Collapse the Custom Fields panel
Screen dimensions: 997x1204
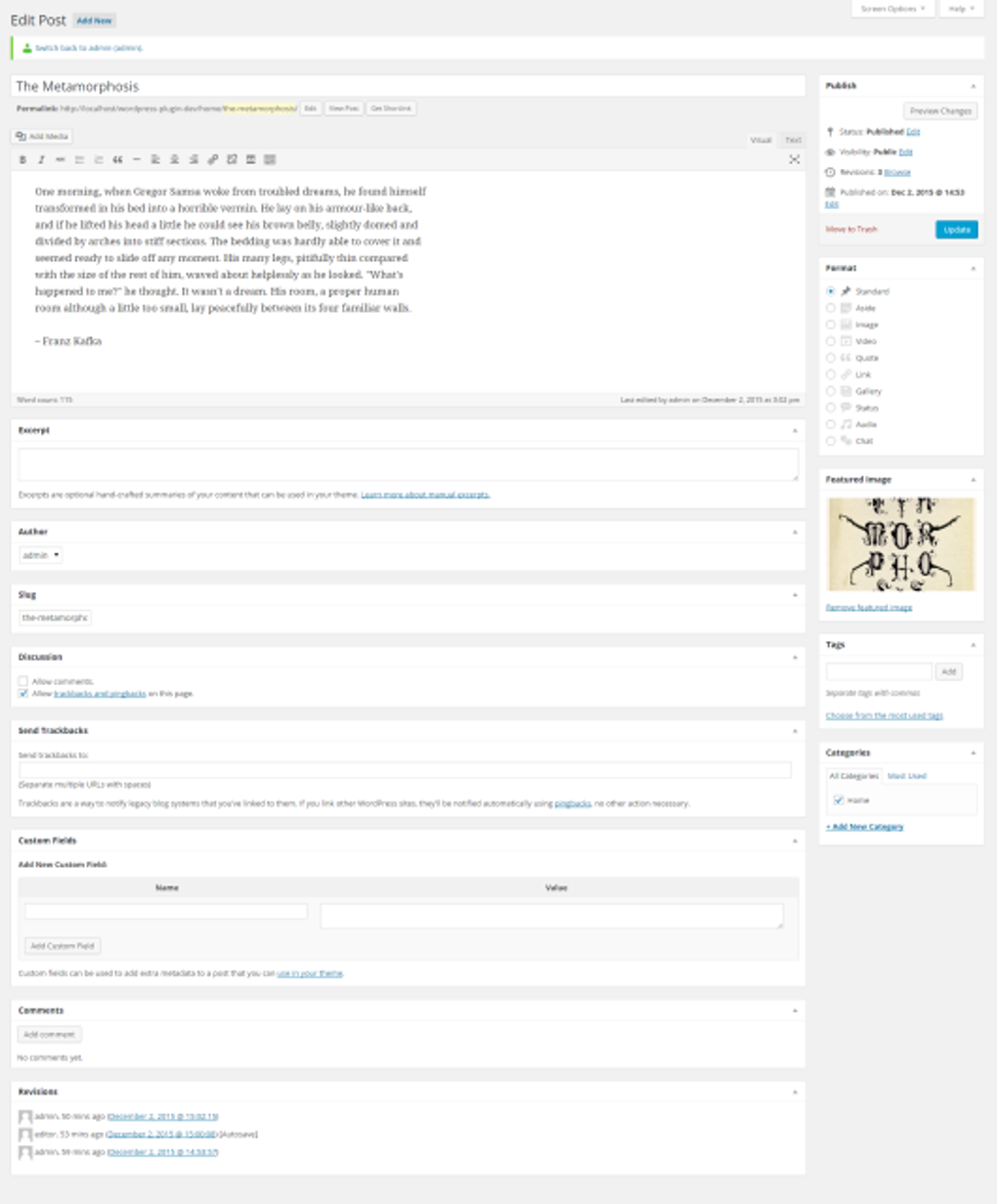pyautogui.click(x=795, y=838)
